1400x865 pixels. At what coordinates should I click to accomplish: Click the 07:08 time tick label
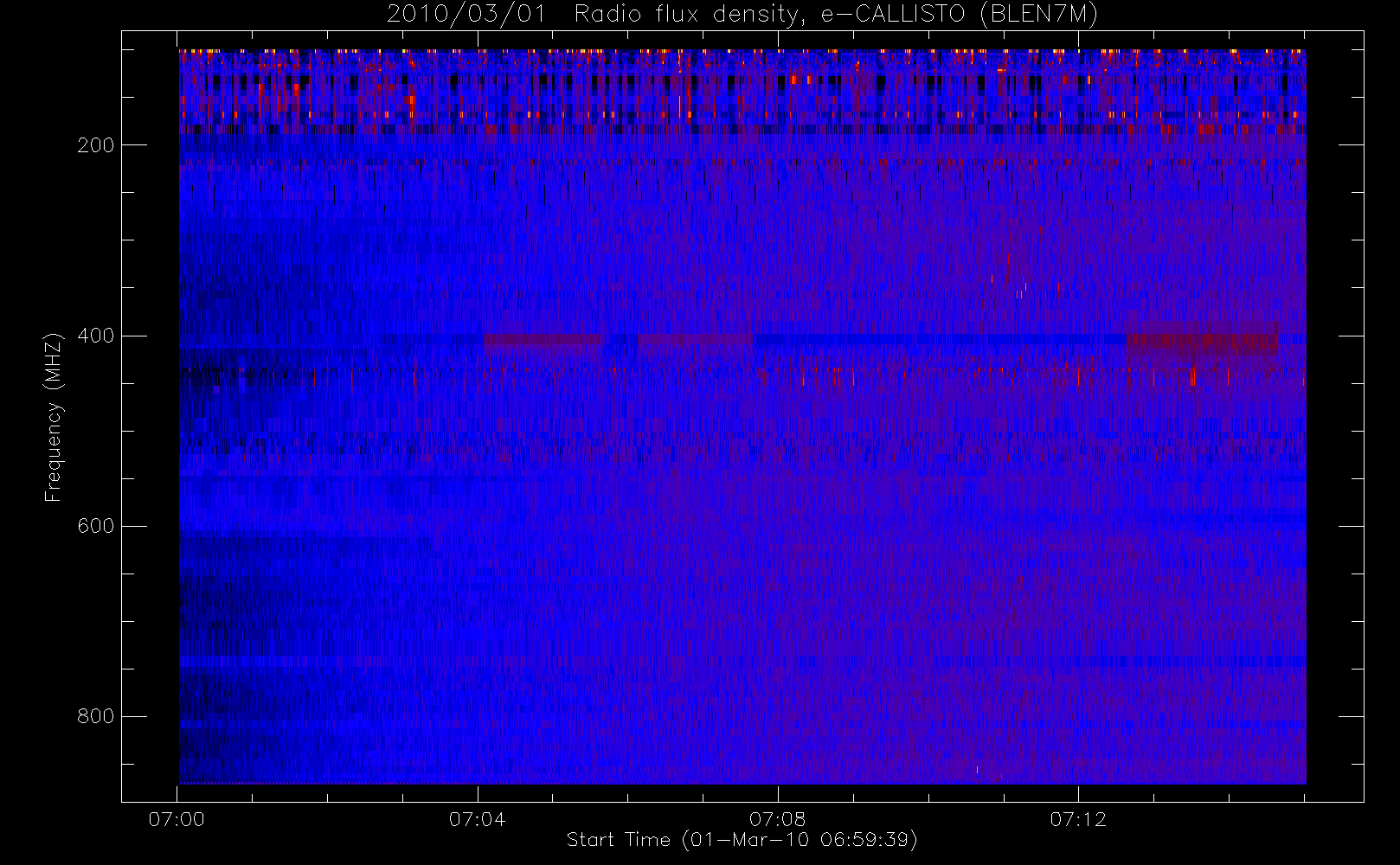click(777, 819)
